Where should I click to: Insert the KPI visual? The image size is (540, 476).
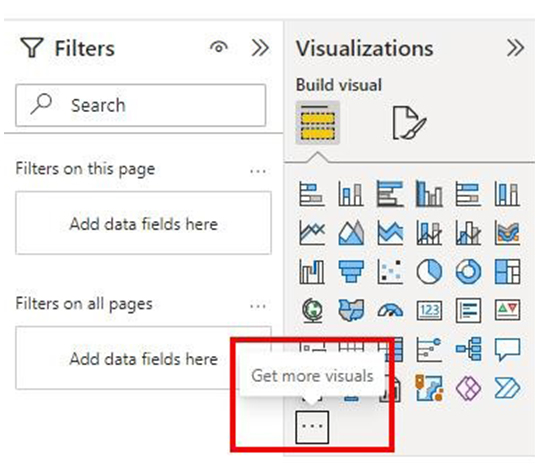(507, 310)
